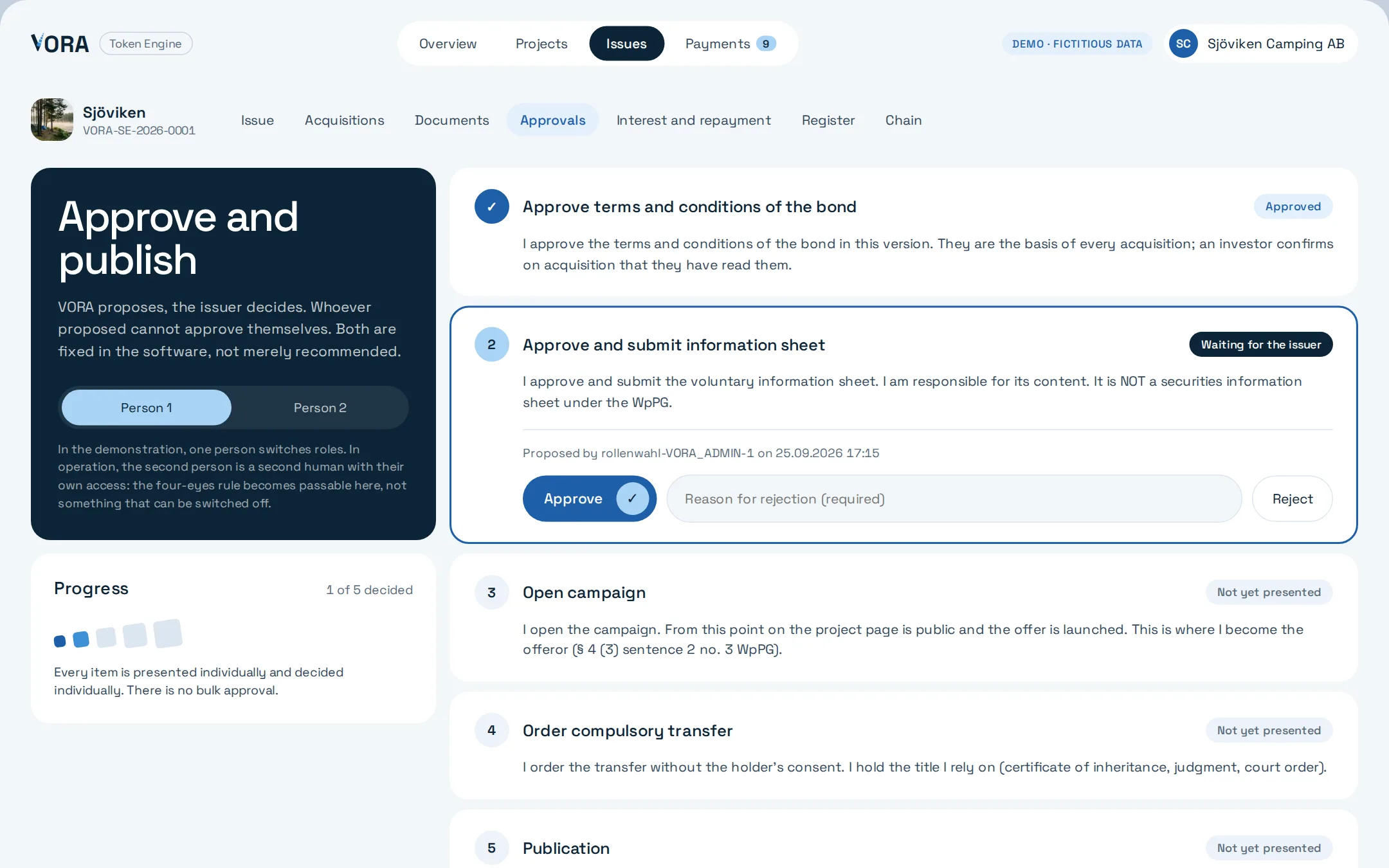The image size is (1389, 868).
Task: Go to the Acquisitions sub-tab
Action: click(x=345, y=120)
